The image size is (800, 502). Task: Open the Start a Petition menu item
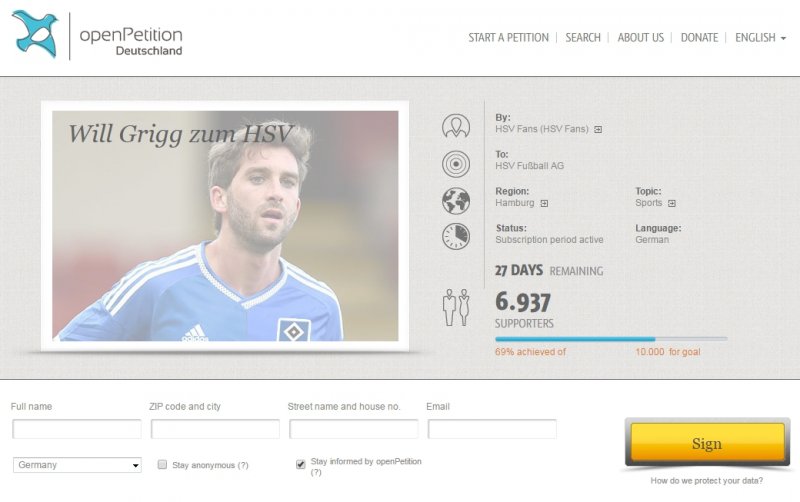509,38
